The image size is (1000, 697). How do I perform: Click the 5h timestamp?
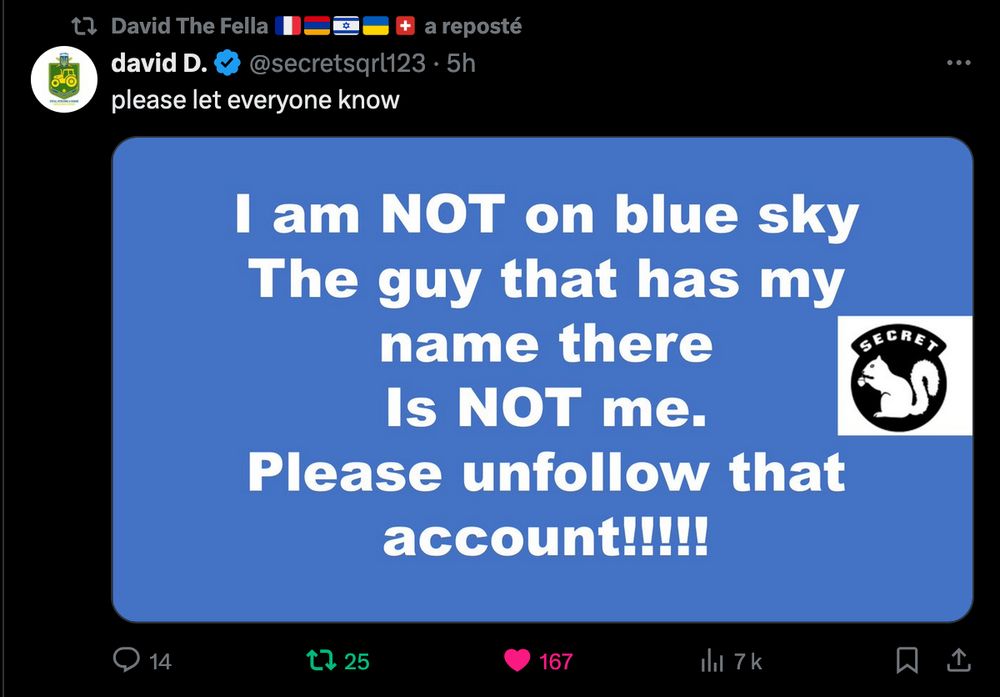pyautogui.click(x=461, y=63)
